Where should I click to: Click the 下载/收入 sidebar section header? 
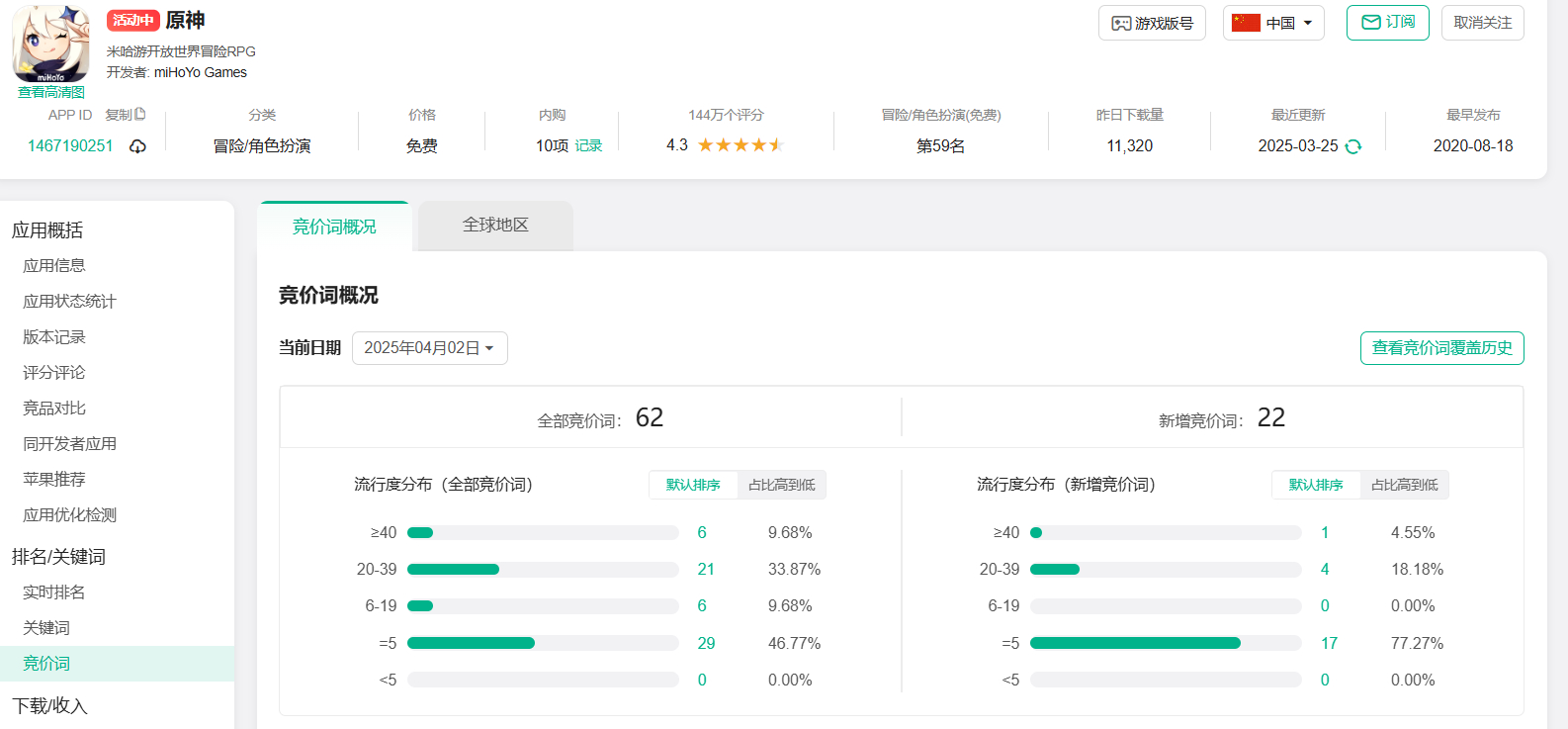point(49,706)
